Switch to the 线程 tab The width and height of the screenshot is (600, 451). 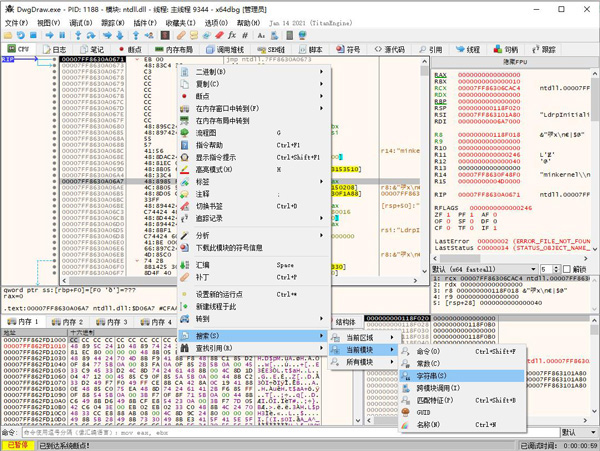tap(468, 49)
